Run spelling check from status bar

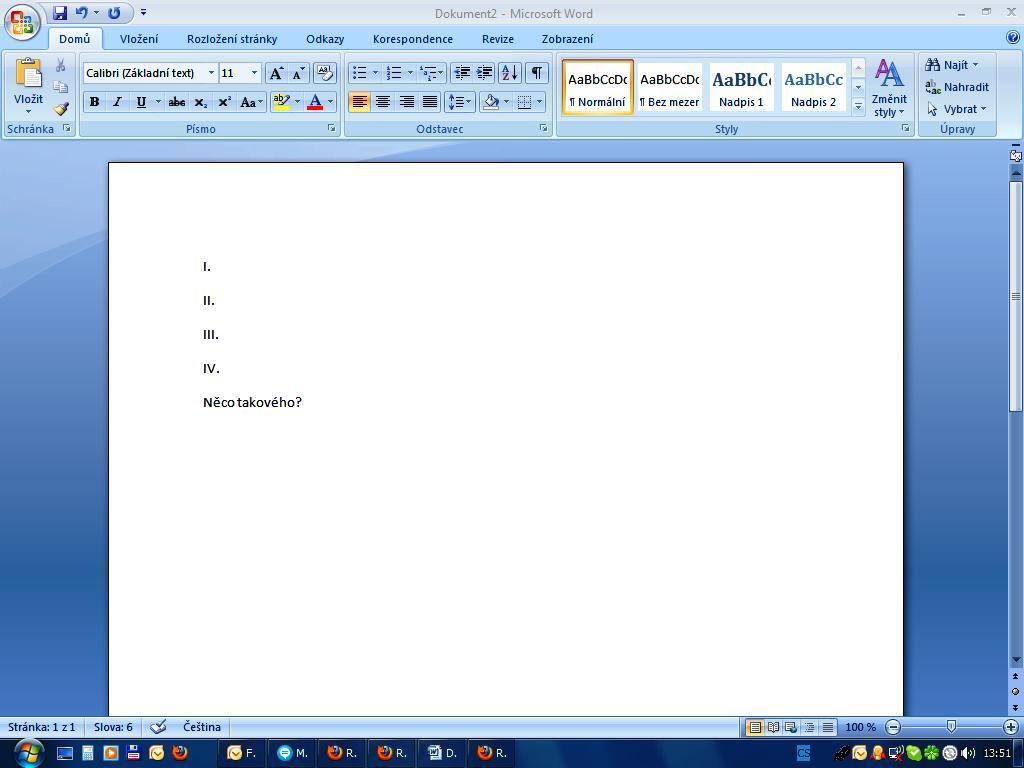click(x=157, y=727)
